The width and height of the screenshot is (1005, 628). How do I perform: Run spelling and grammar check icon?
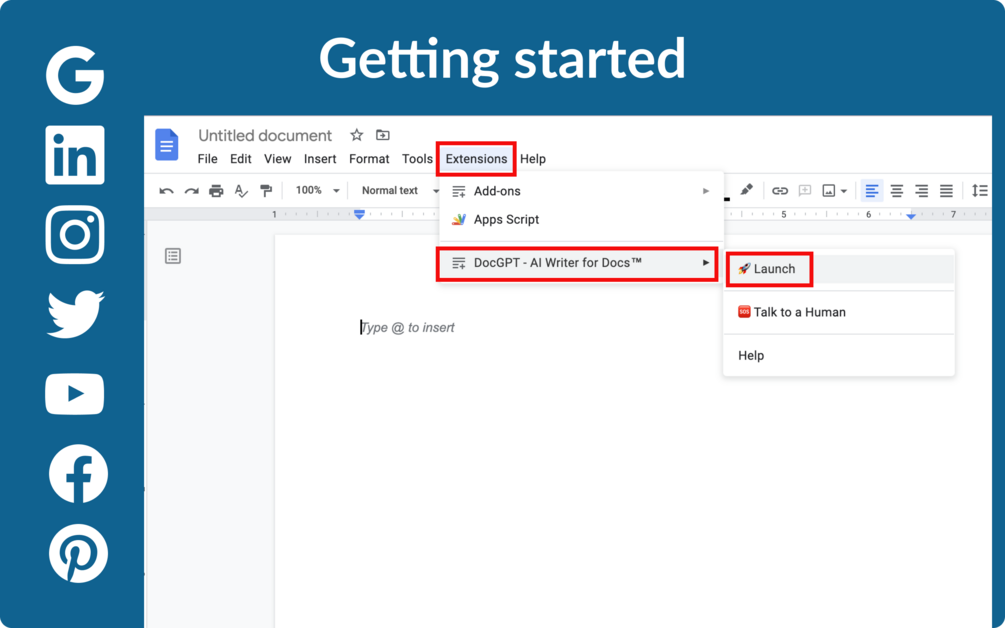241,191
